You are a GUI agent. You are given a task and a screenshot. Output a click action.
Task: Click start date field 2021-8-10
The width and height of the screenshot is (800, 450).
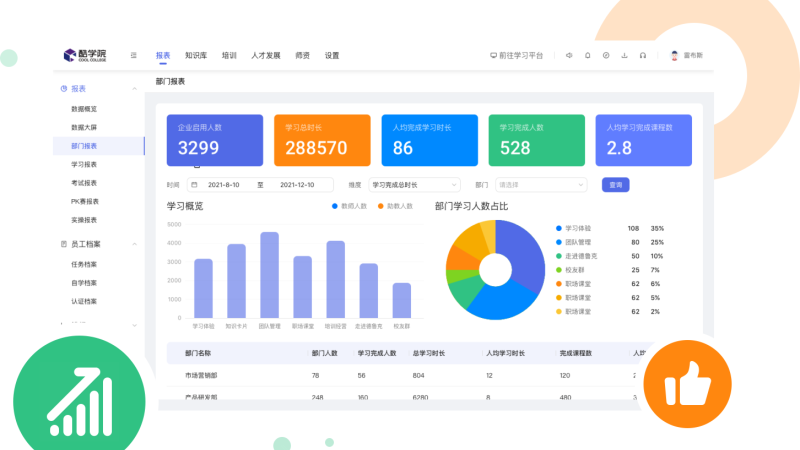pyautogui.click(x=223, y=185)
